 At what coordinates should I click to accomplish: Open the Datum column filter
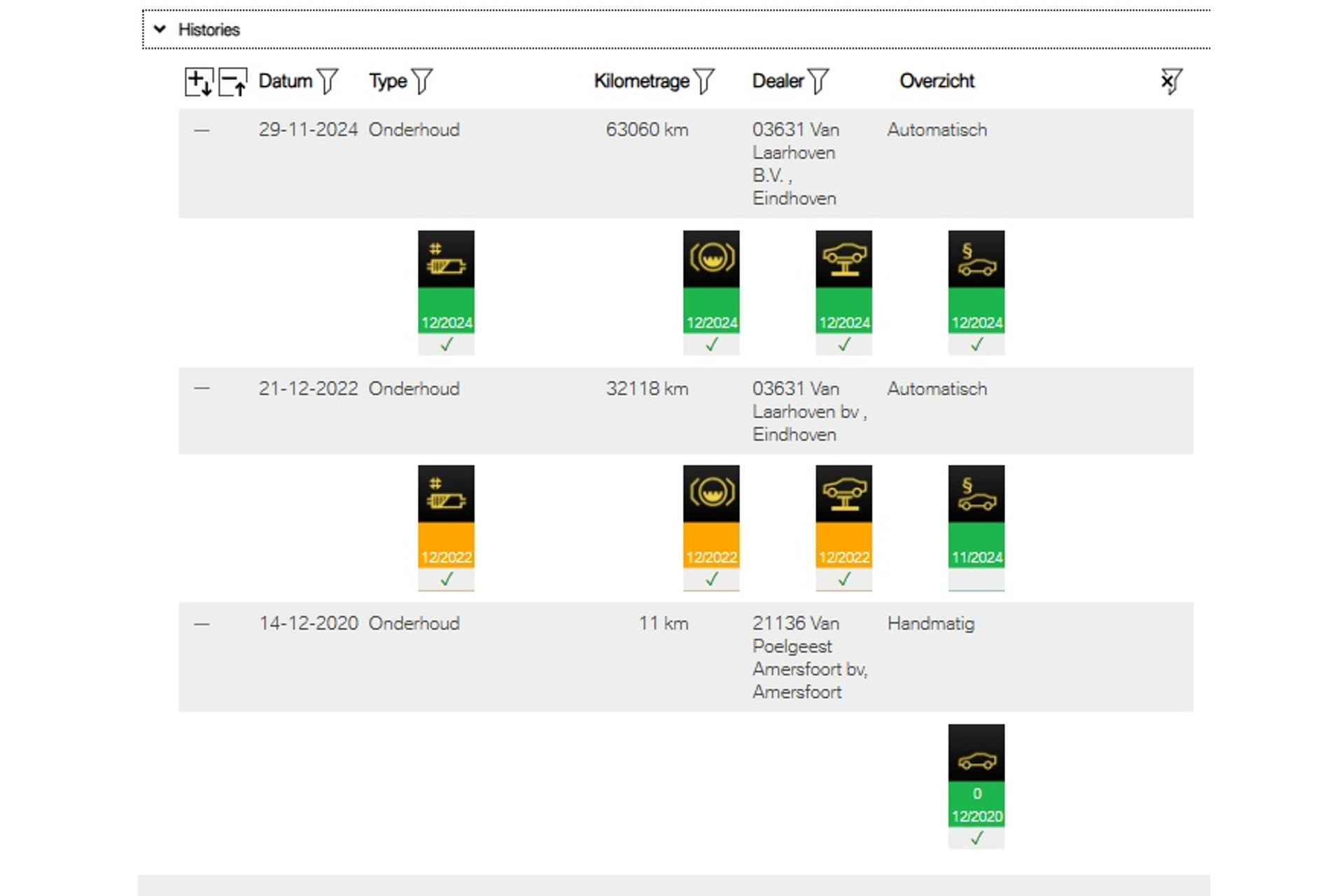pos(327,81)
